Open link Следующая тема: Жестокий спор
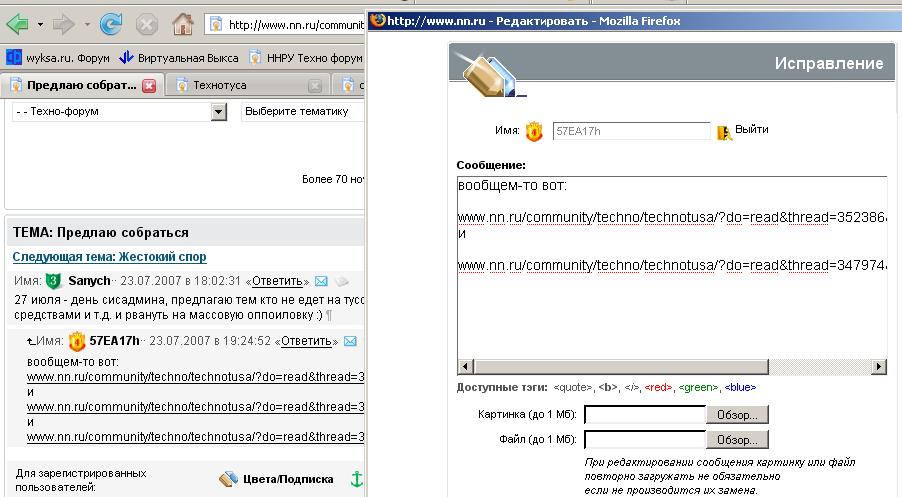The width and height of the screenshot is (902, 497). (109, 257)
